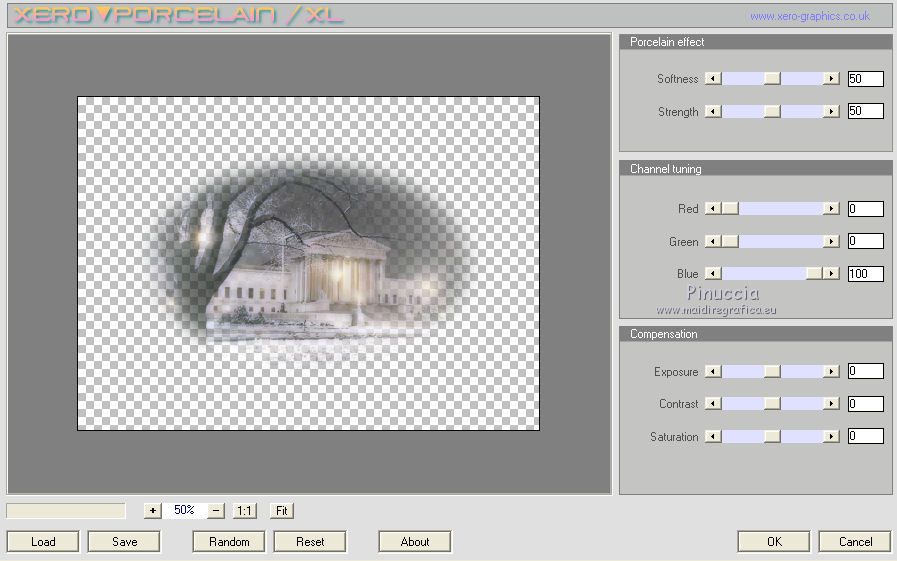Zoom out with the minus button
Viewport: 897px width, 561px height.
216,510
